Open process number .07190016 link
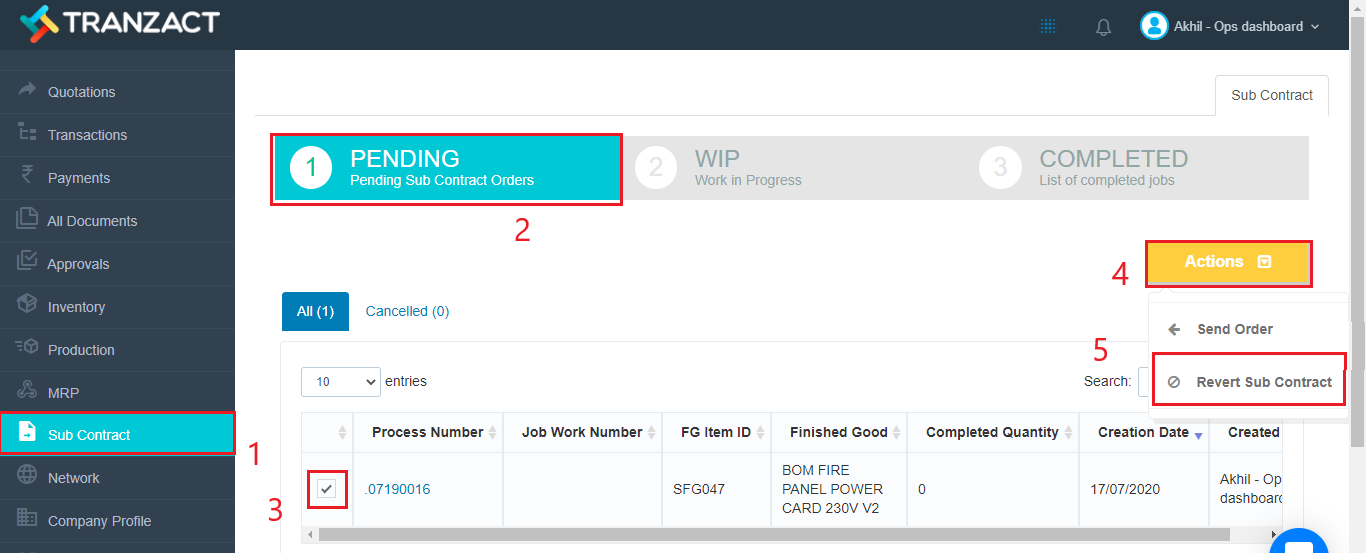1366x553 pixels. (397, 489)
